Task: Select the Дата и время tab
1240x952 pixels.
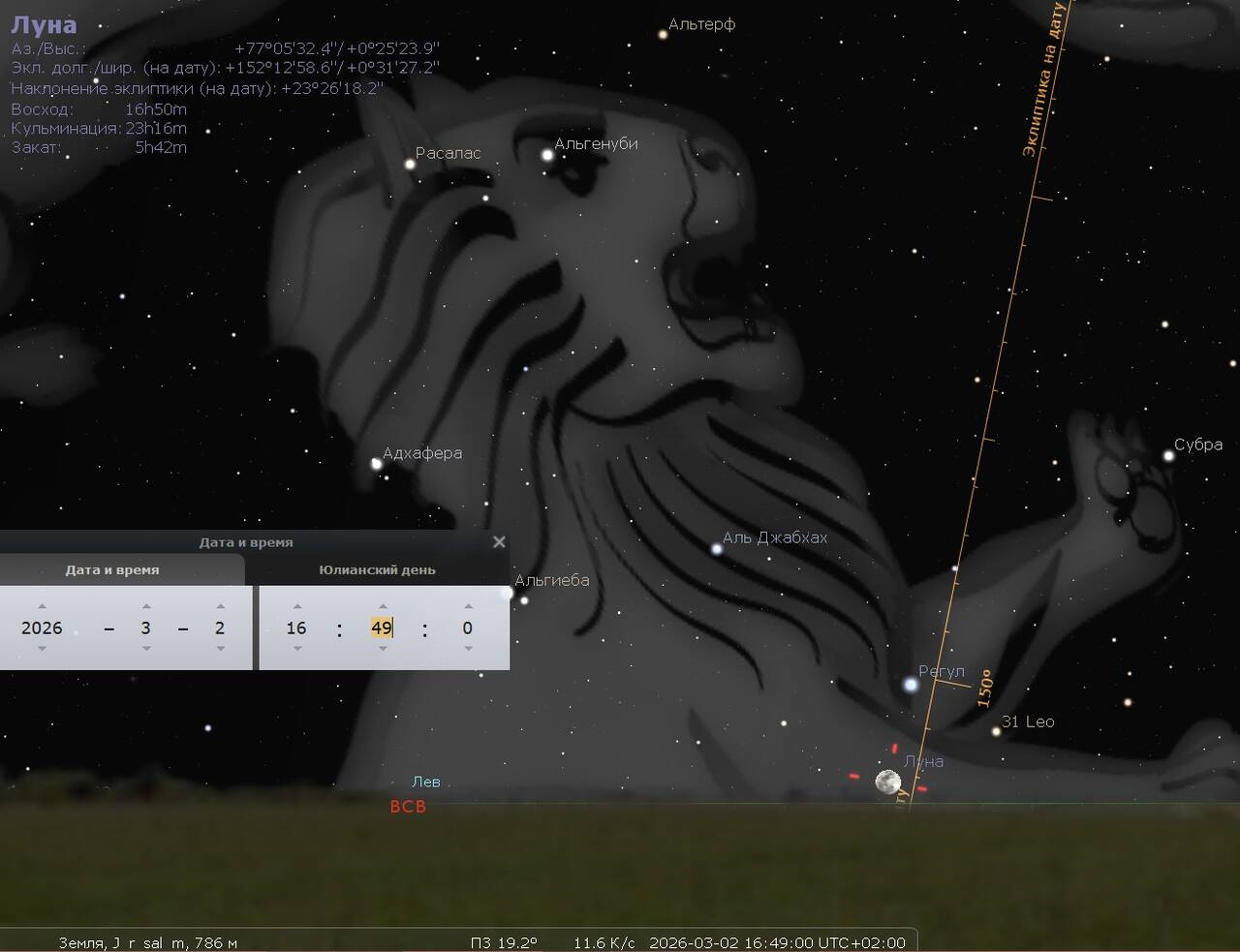Action: point(112,570)
